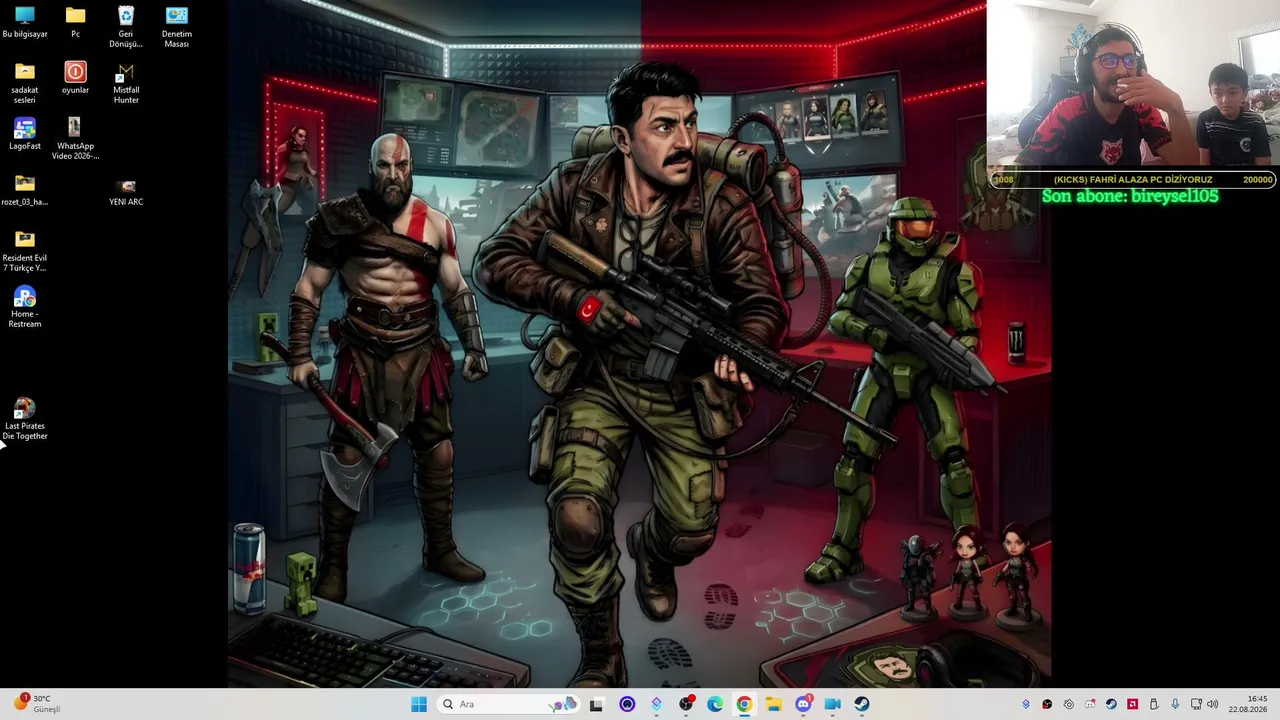Viewport: 1280px width, 720px height.
Task: Select the YENI ARC desktop file
Action: [x=126, y=193]
